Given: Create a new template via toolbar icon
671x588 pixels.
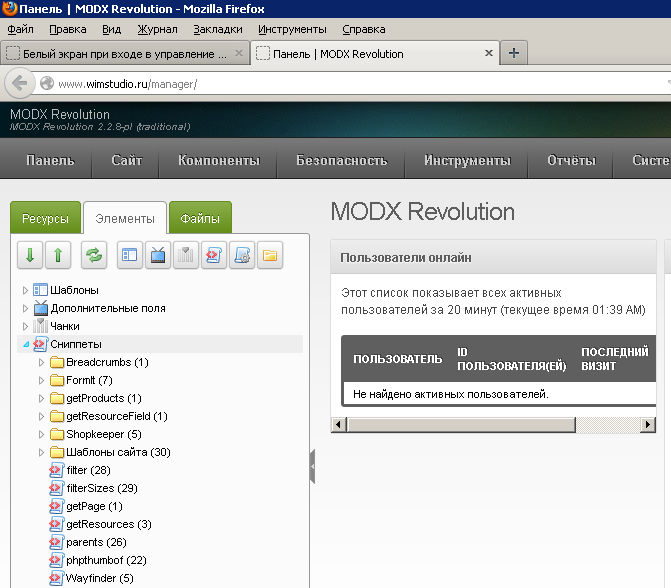Looking at the screenshot, I should [130, 255].
